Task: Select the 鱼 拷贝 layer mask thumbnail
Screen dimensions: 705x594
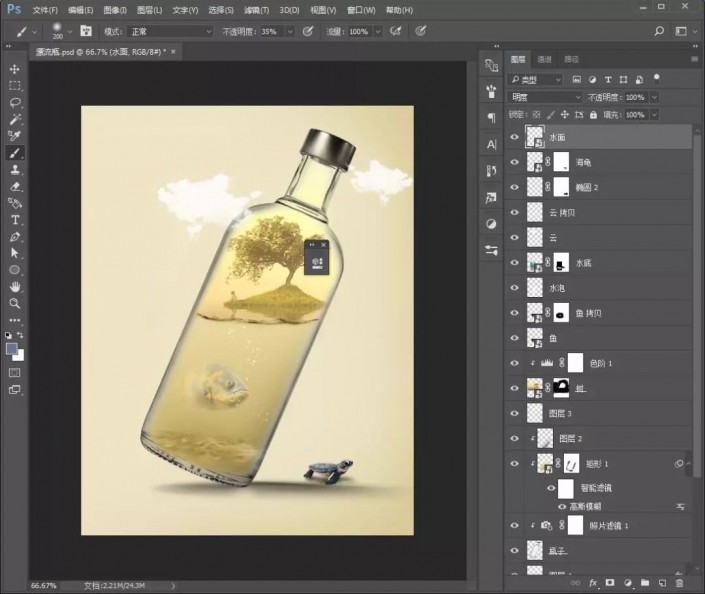Action: point(561,313)
